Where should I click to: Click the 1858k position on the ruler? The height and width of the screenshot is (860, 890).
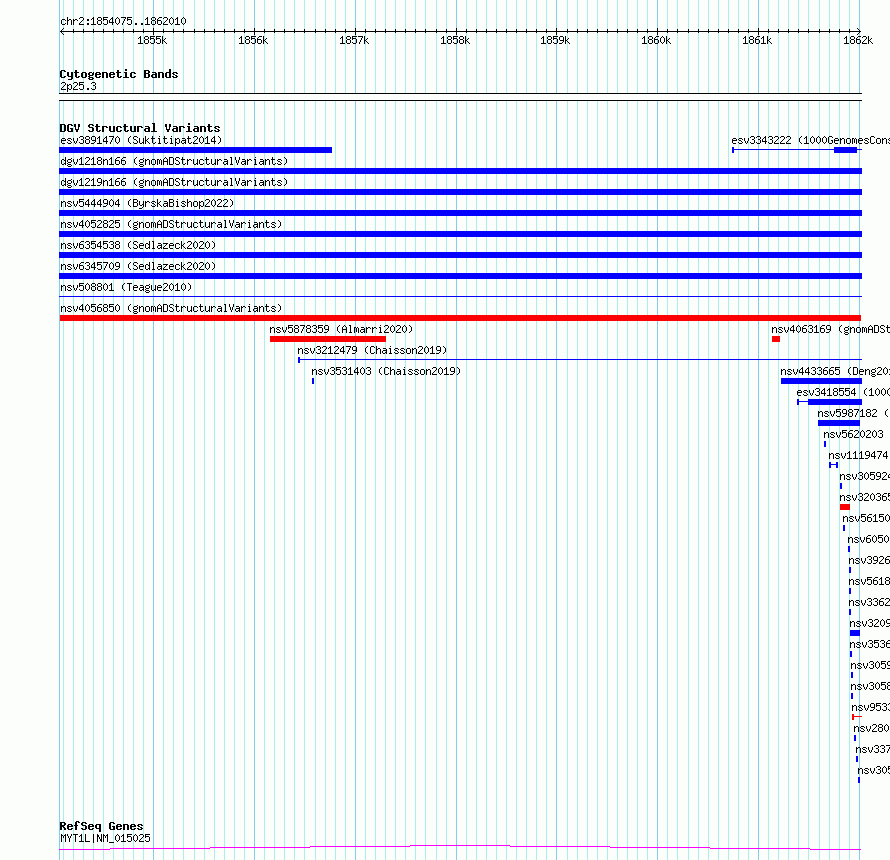(x=455, y=40)
